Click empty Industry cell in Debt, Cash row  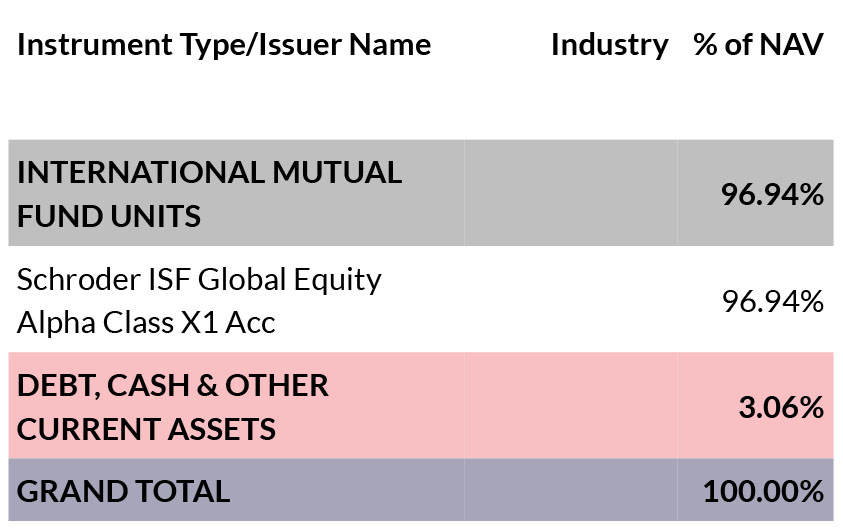tap(571, 406)
